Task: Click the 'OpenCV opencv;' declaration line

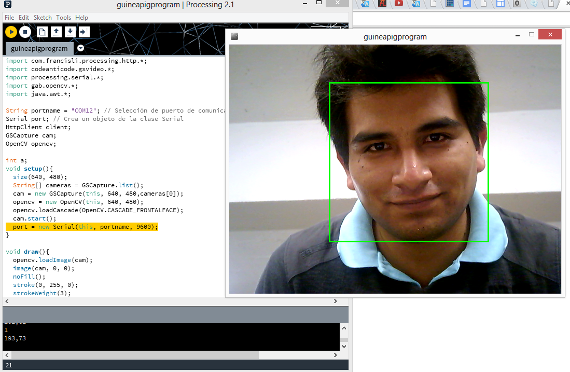Action: 31,144
